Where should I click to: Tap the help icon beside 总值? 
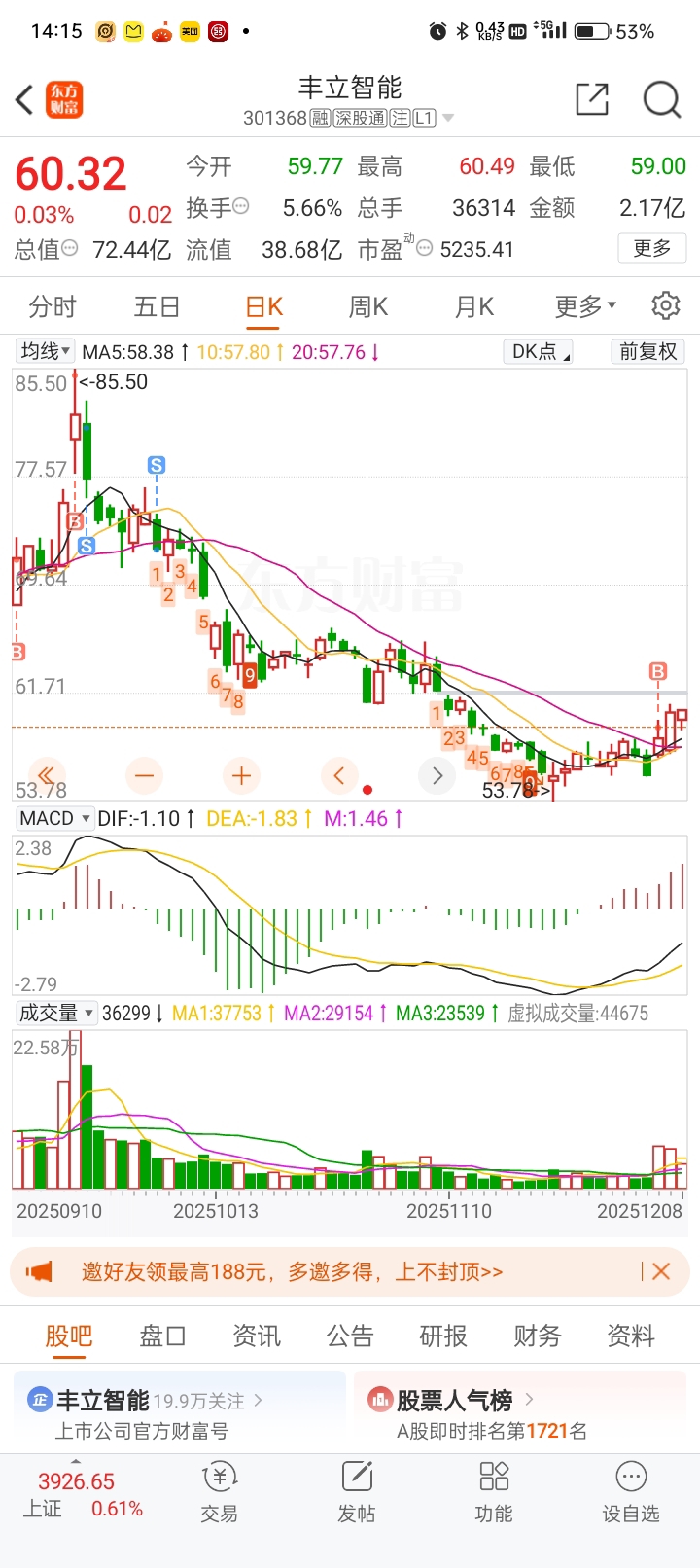click(70, 249)
